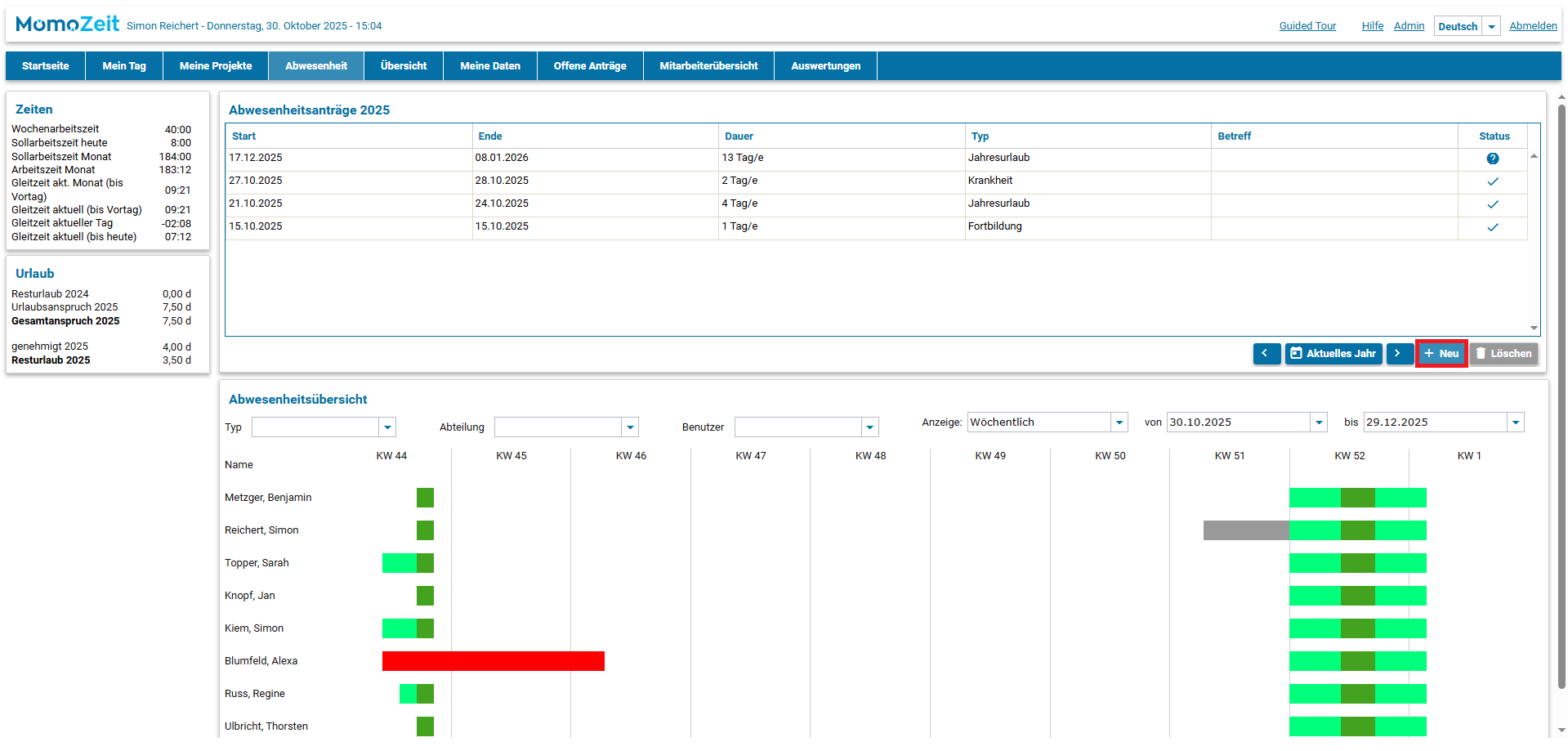Click Blumfeld, Alexa's red absence bar
The image size is (1568, 751).
[493, 661]
